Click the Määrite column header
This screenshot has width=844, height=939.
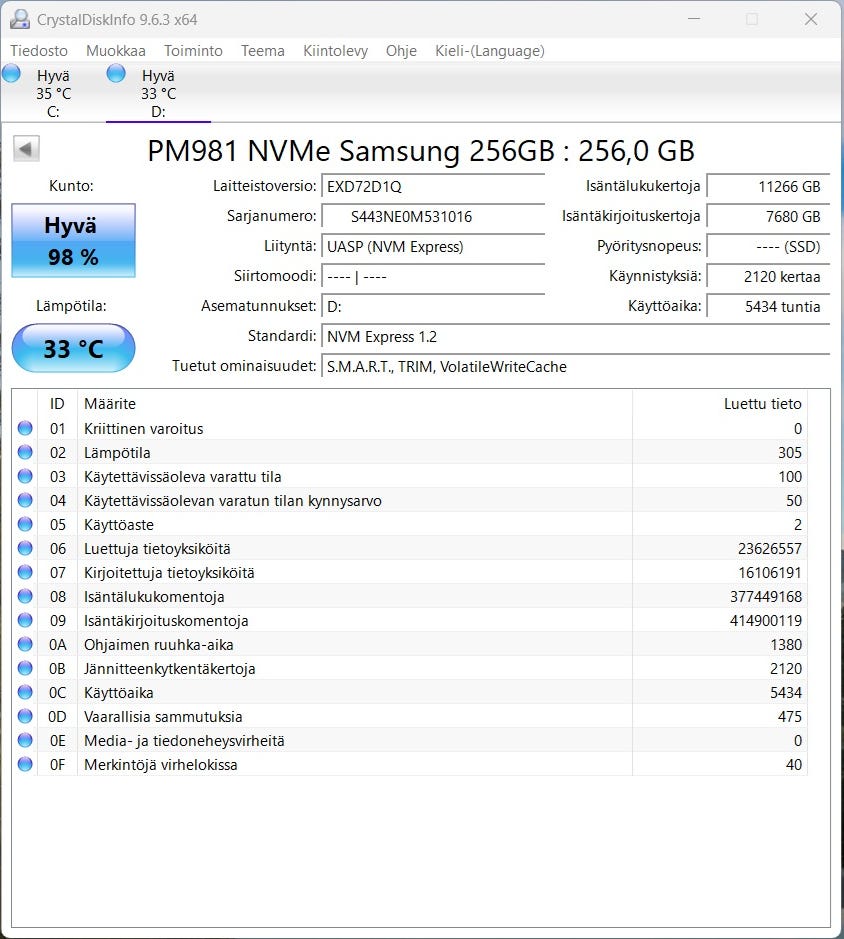(x=355, y=404)
